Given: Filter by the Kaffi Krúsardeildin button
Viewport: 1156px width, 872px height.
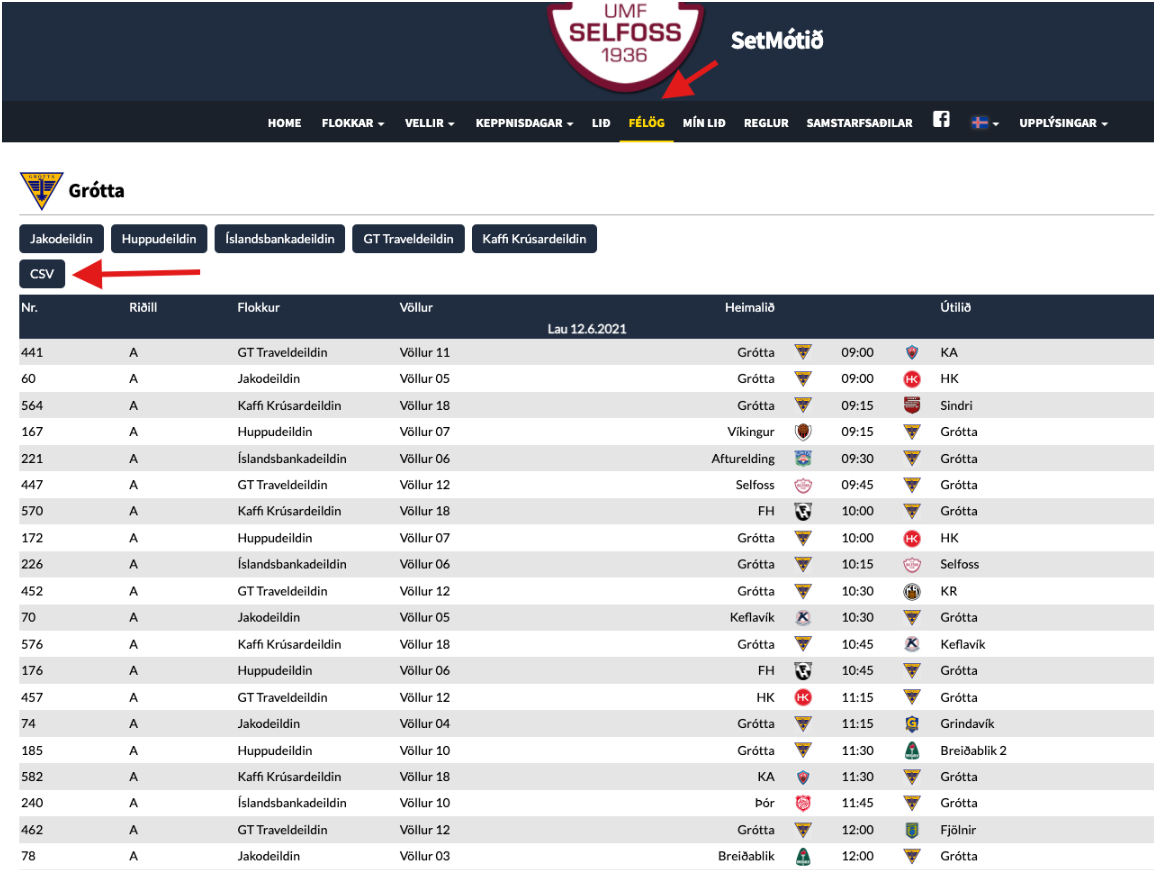Looking at the screenshot, I should point(535,239).
